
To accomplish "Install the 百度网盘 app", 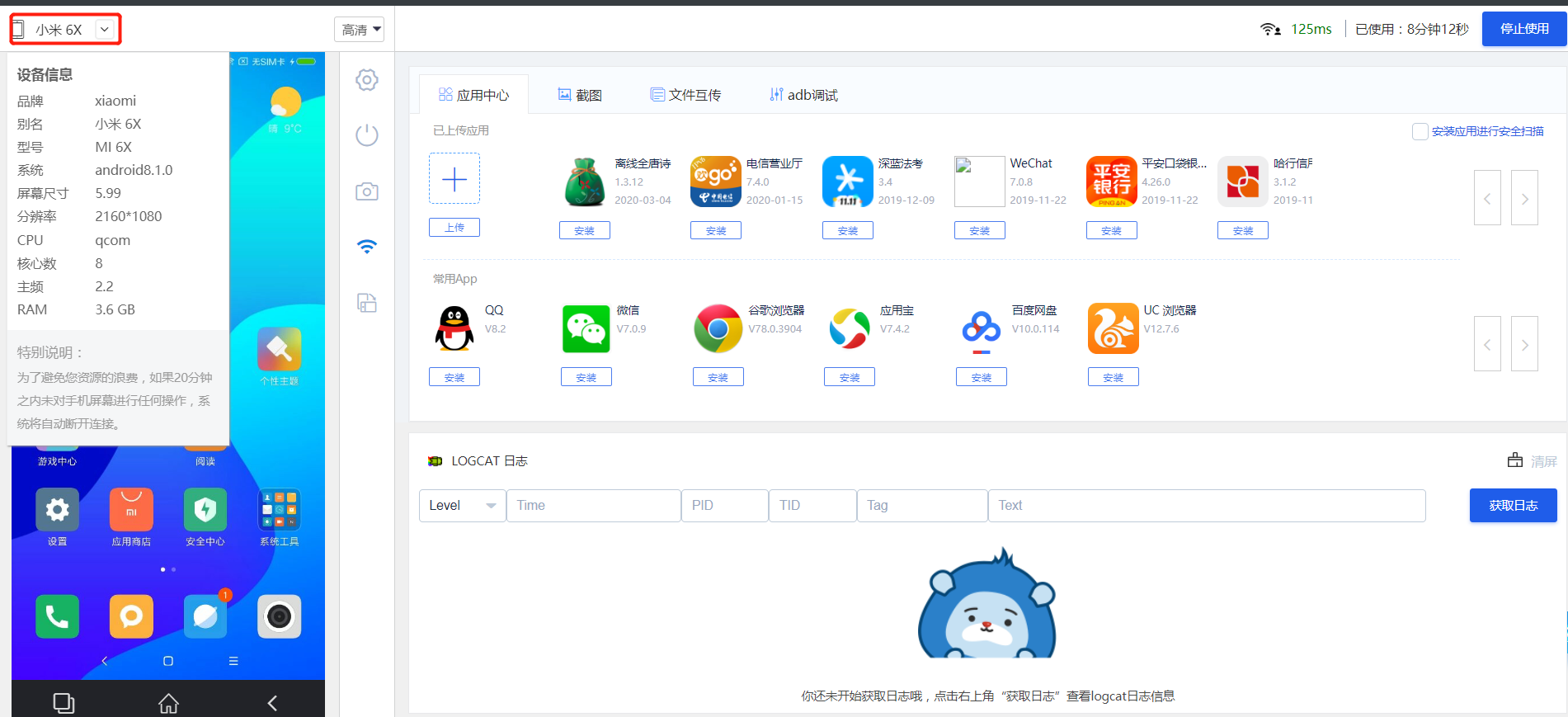I will click(x=982, y=377).
